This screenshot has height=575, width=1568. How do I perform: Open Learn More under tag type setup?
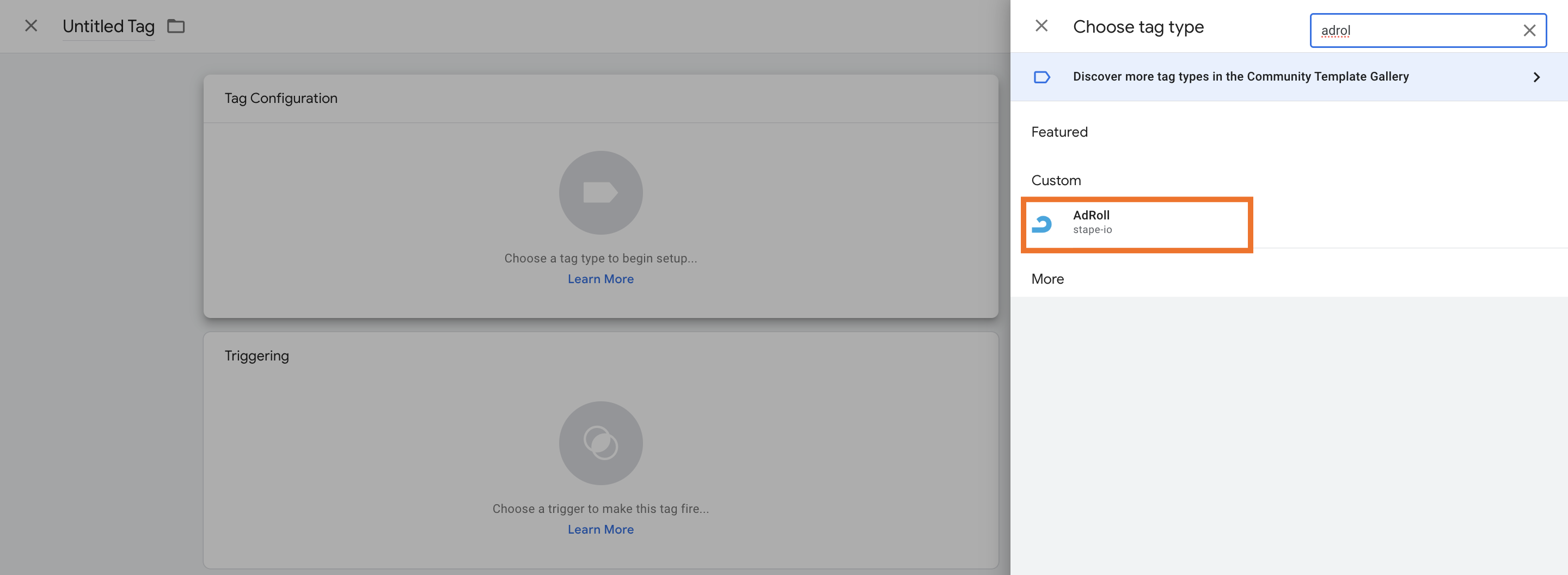(x=600, y=279)
